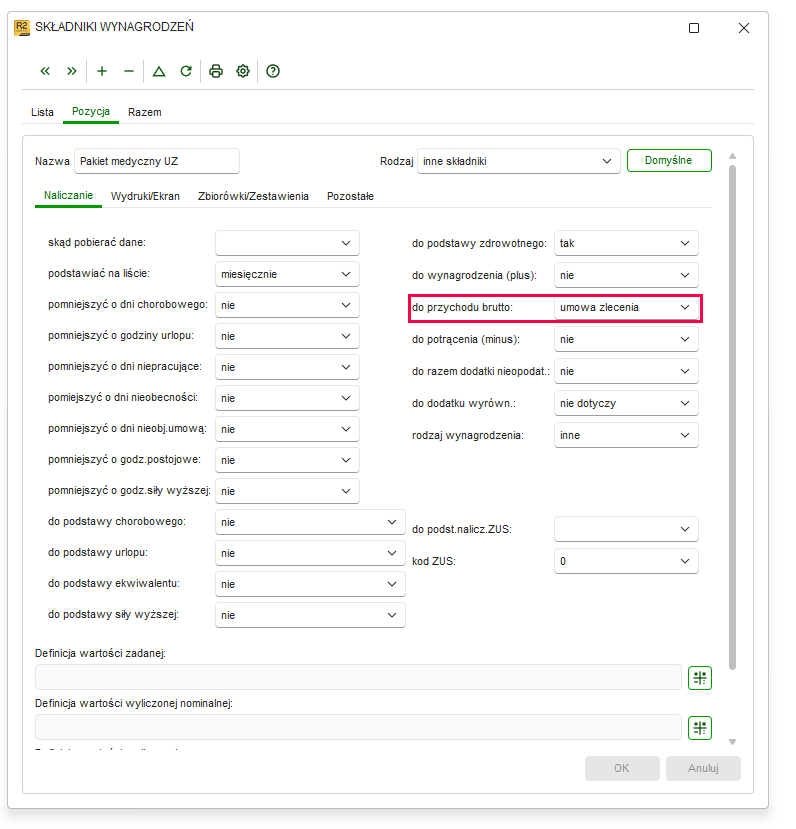Image resolution: width=796 pixels, height=829 pixels.
Task: Open formula editor for wartości wyliczonej nominalnej
Action: (700, 728)
